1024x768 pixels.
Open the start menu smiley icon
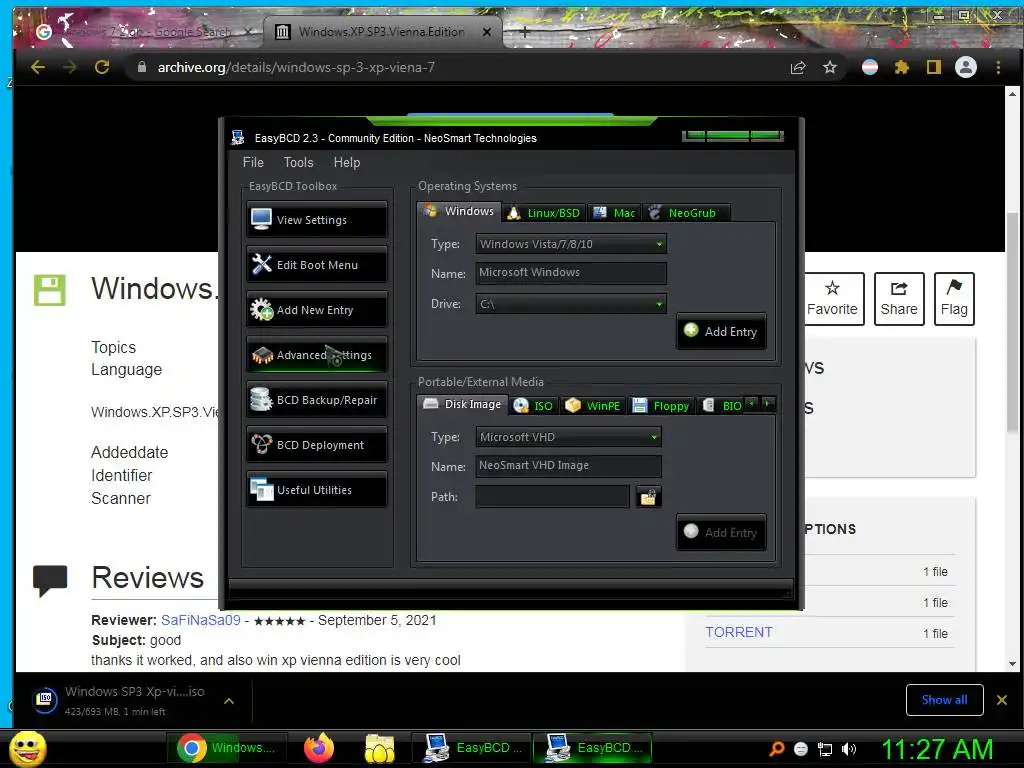(x=28, y=748)
